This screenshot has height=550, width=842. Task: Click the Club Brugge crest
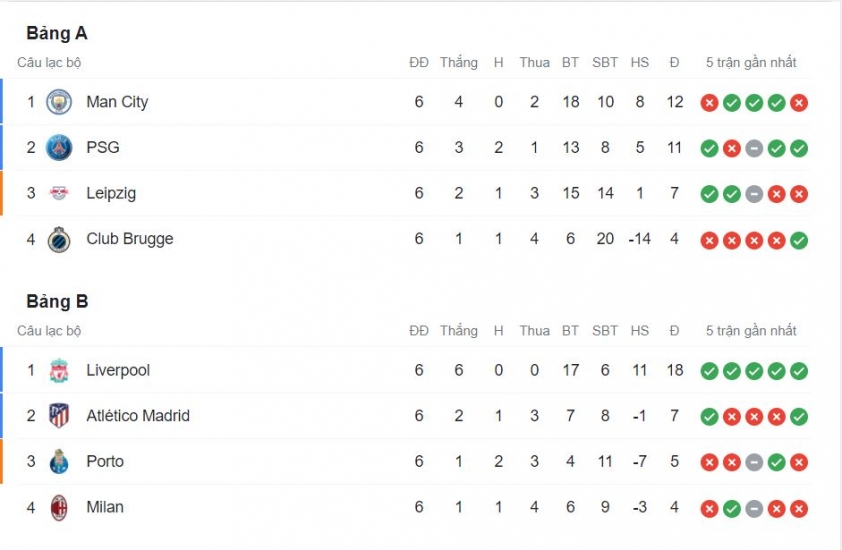(x=59, y=240)
